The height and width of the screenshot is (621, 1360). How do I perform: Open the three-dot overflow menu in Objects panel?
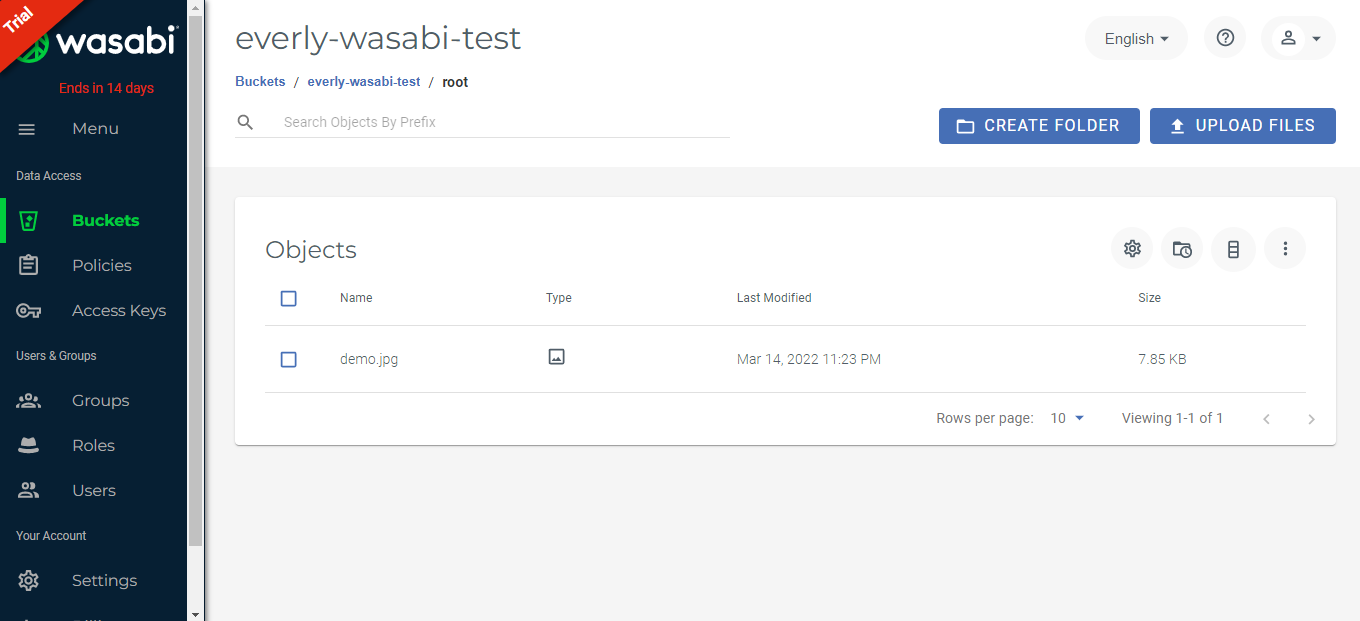point(1285,248)
